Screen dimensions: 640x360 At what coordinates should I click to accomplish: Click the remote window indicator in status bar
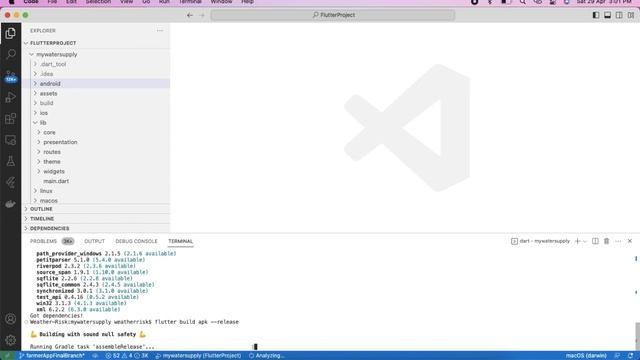click(x=7, y=356)
